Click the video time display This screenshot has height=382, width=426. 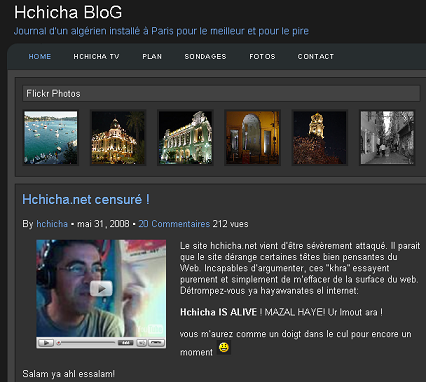point(126,342)
